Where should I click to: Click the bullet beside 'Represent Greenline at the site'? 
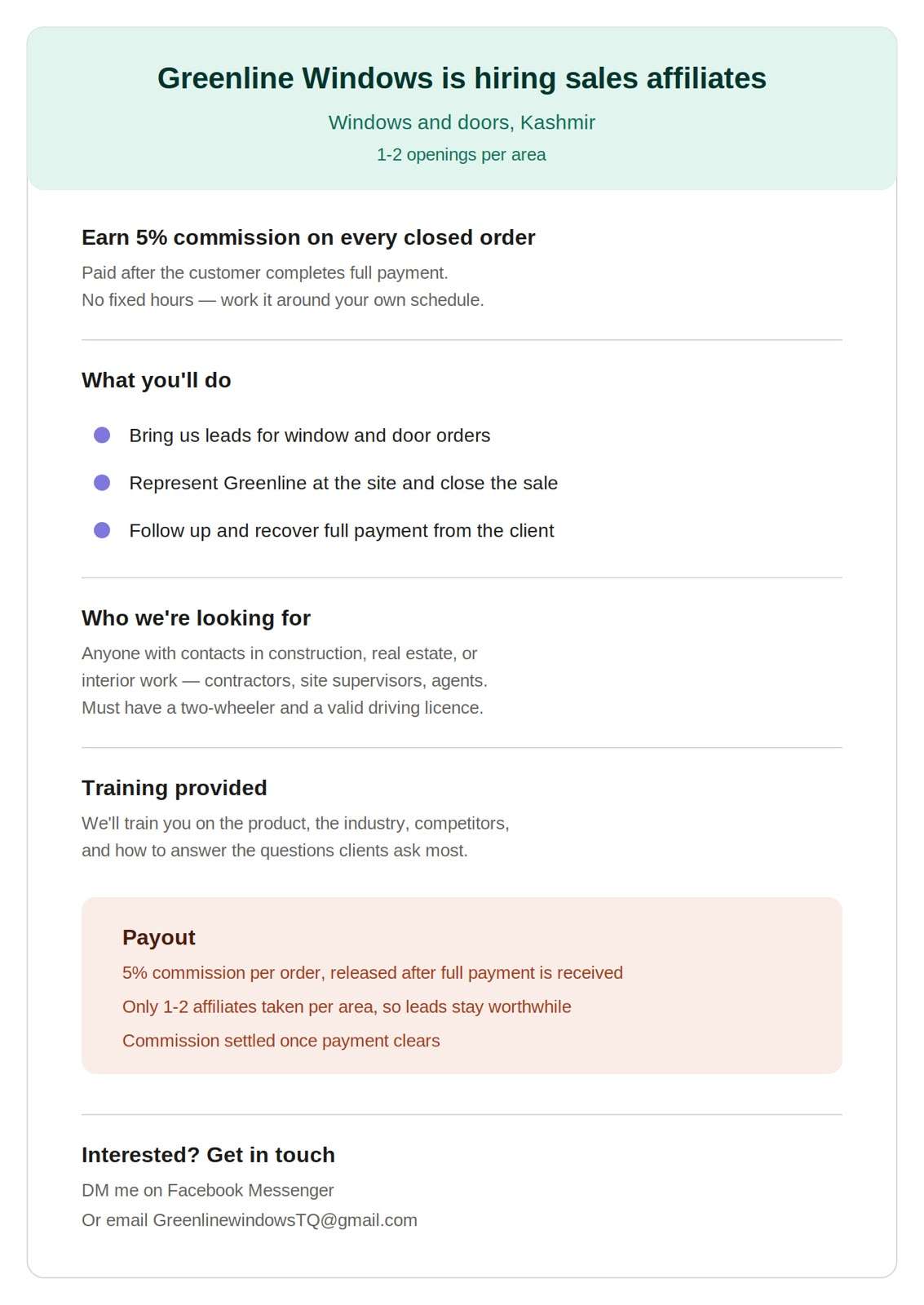pyautogui.click(x=102, y=483)
